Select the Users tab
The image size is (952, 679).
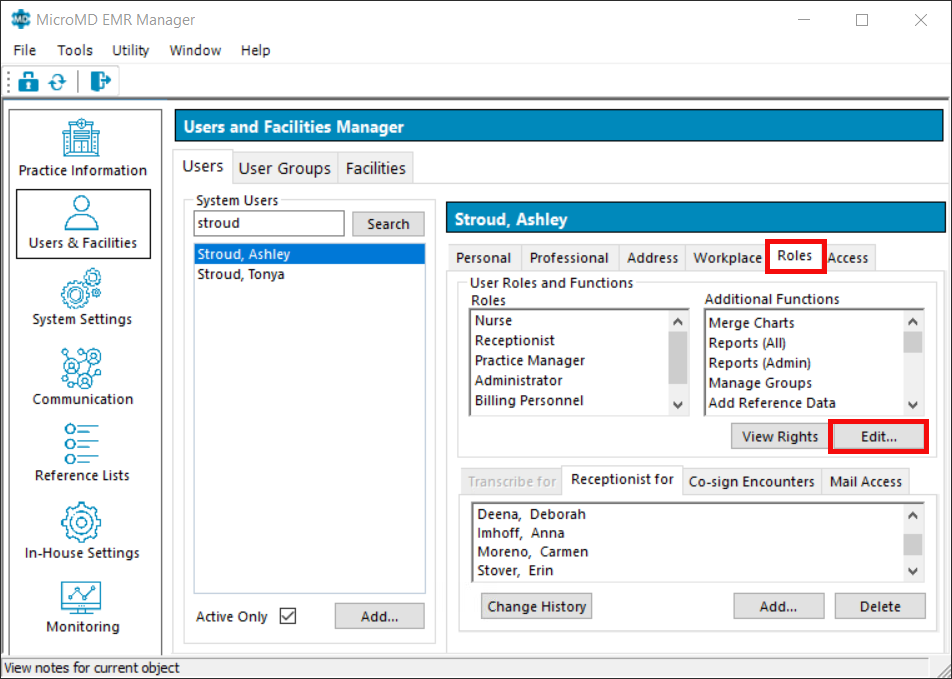pos(203,166)
